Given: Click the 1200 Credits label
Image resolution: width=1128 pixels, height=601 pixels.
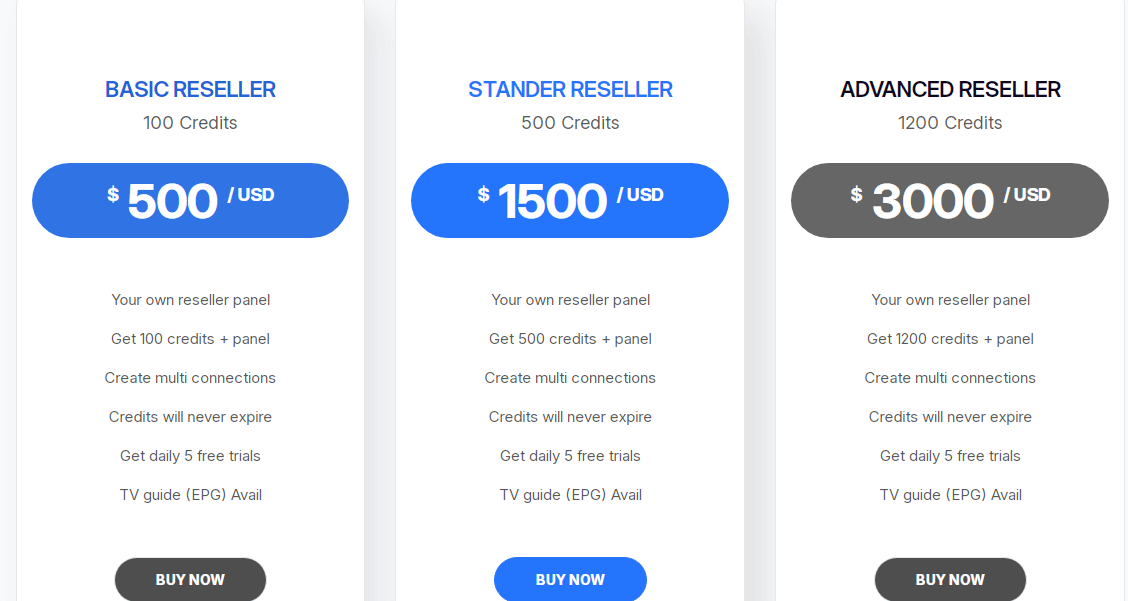Looking at the screenshot, I should click(950, 122).
